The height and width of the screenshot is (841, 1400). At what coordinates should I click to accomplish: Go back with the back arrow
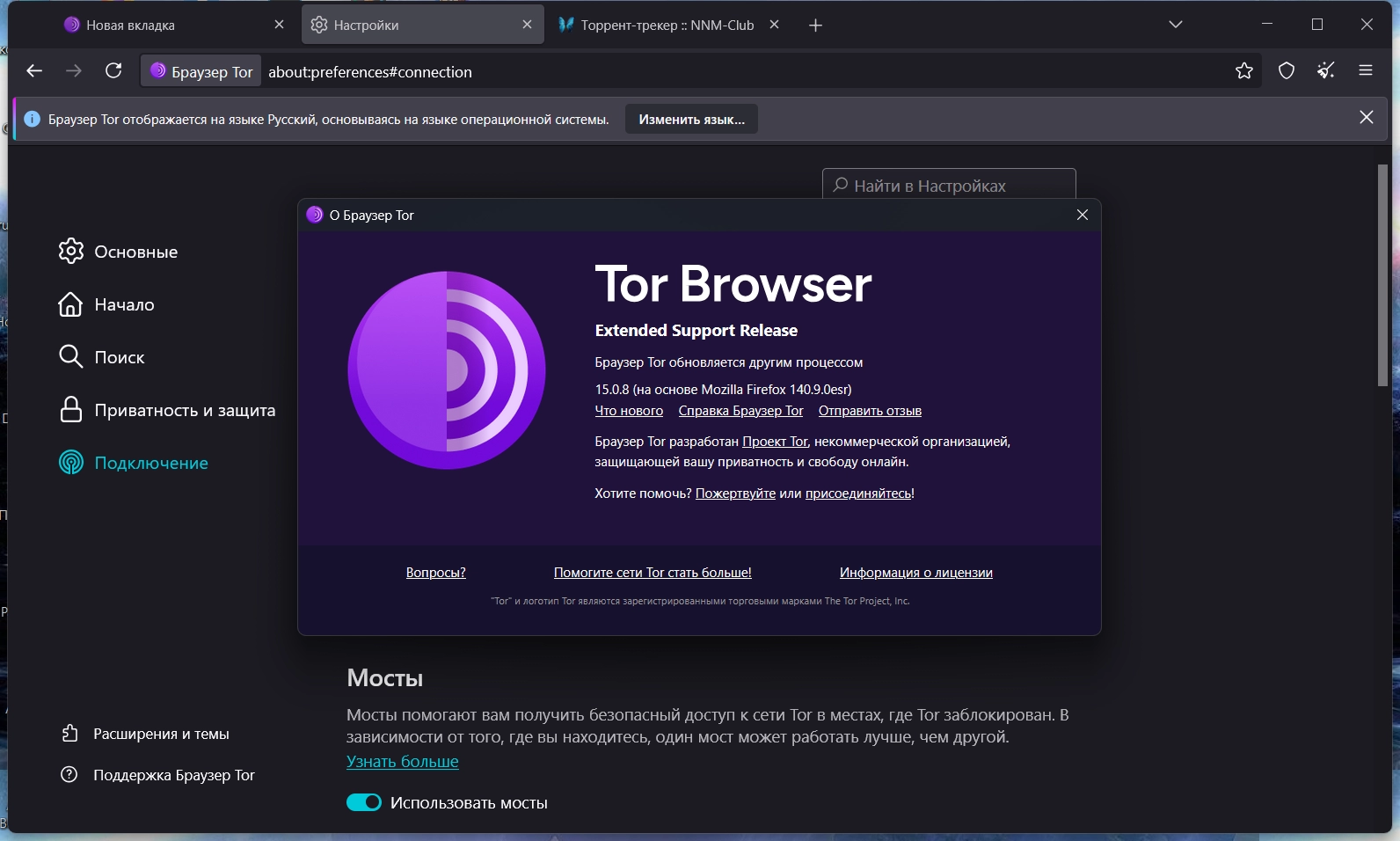[x=34, y=71]
